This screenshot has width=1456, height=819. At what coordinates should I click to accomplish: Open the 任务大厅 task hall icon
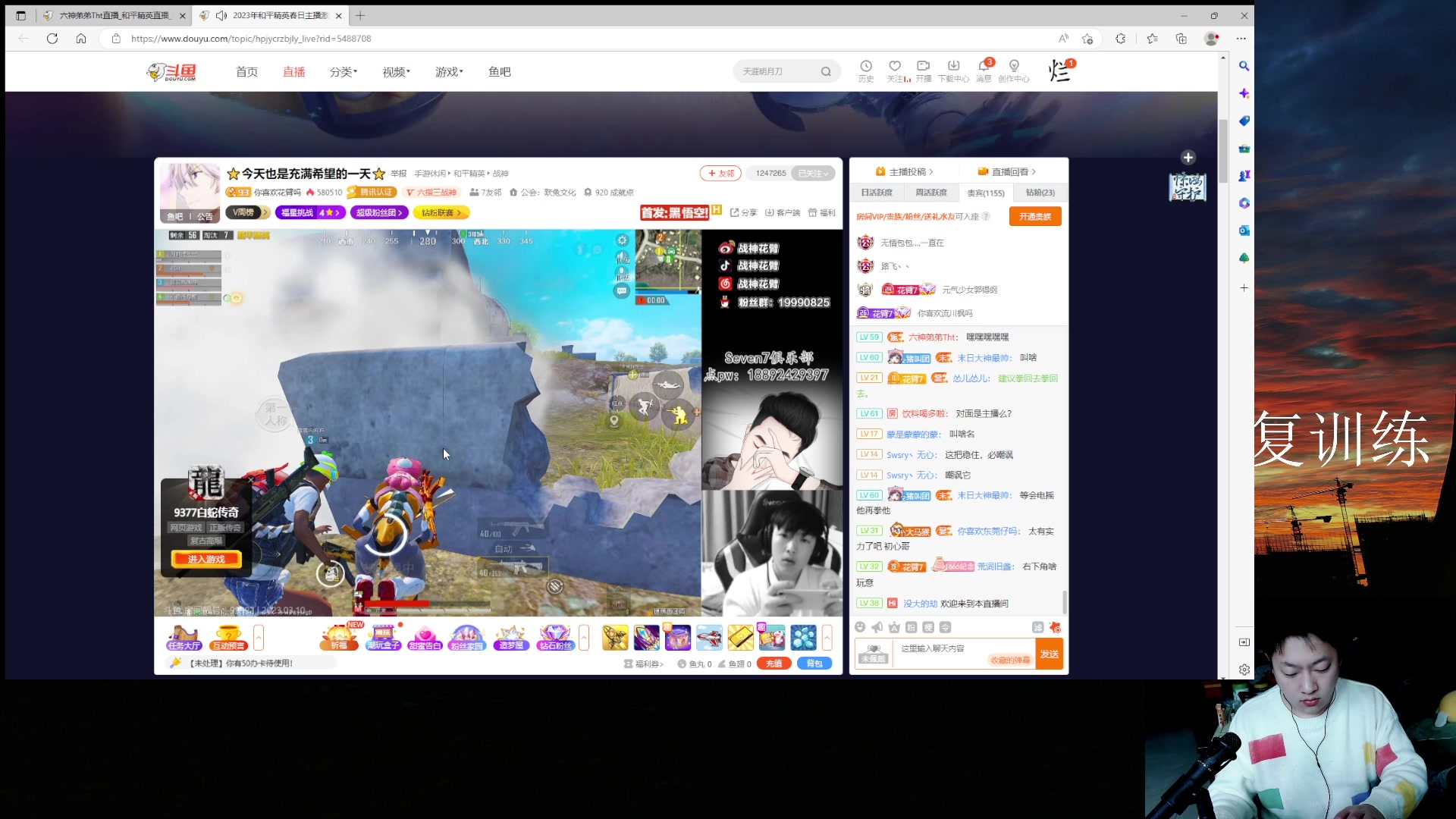tap(184, 638)
